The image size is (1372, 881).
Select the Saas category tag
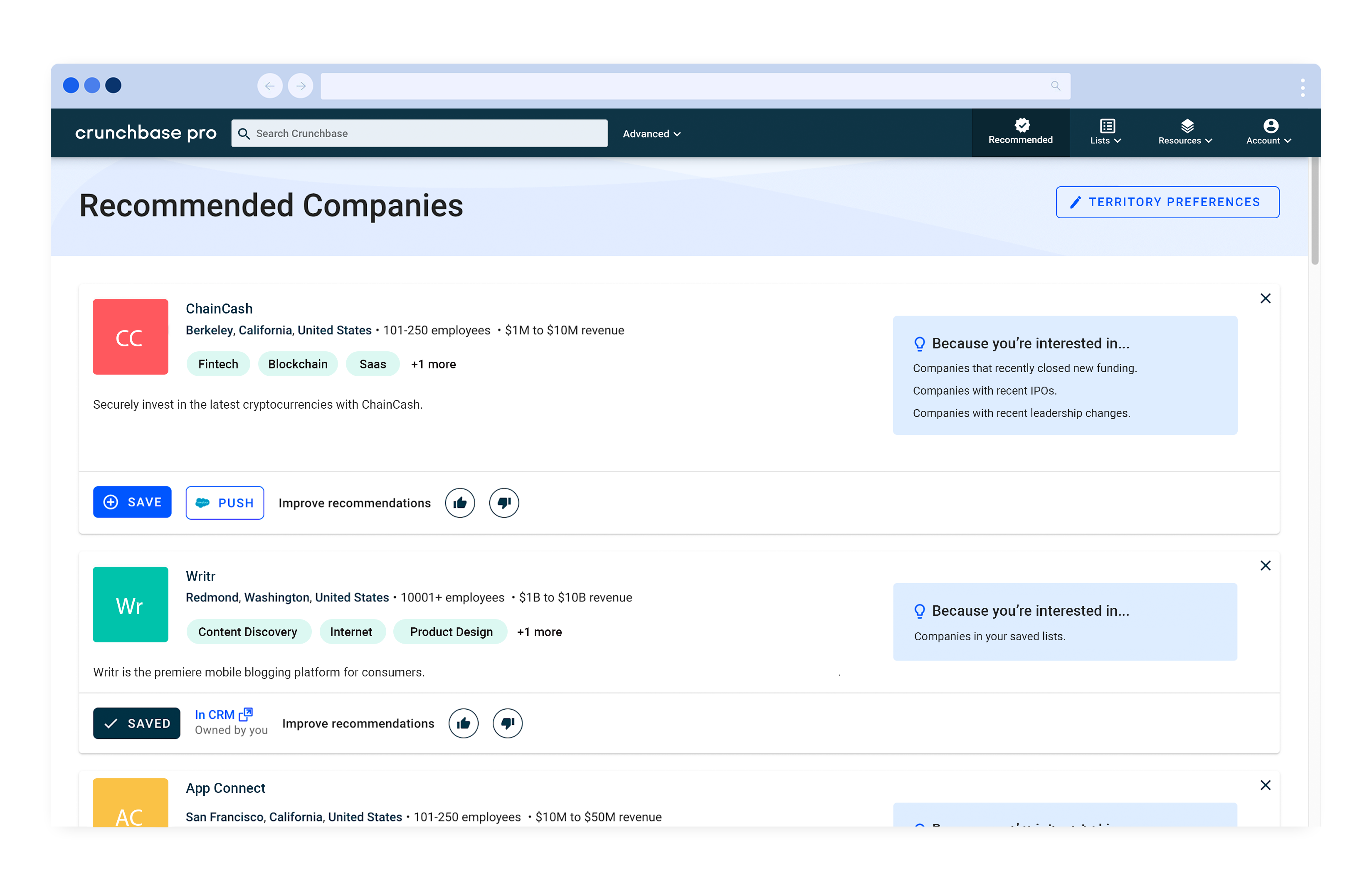click(x=373, y=364)
